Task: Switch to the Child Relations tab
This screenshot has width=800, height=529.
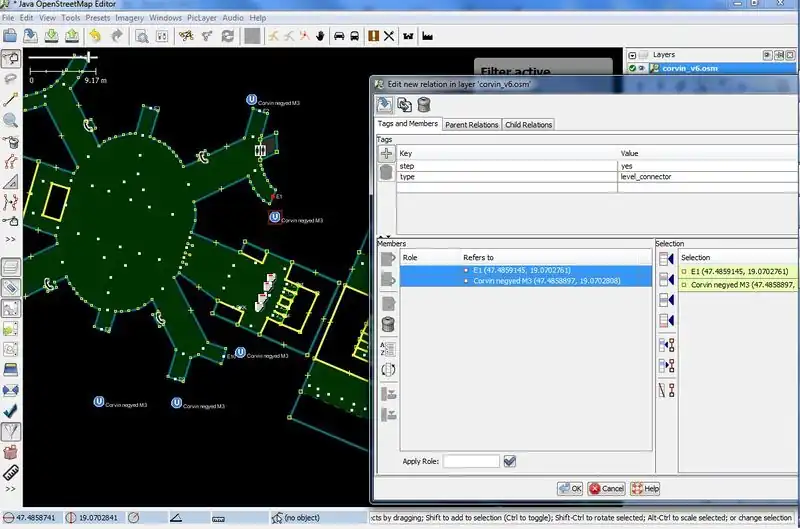Action: coord(528,125)
